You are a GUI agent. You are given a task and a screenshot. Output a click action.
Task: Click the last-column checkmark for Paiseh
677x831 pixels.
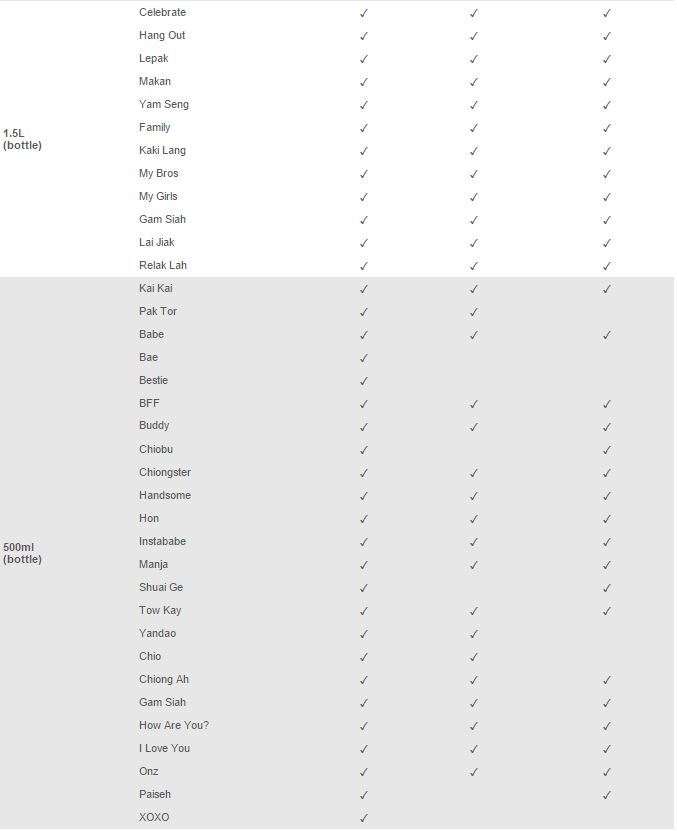click(x=606, y=795)
